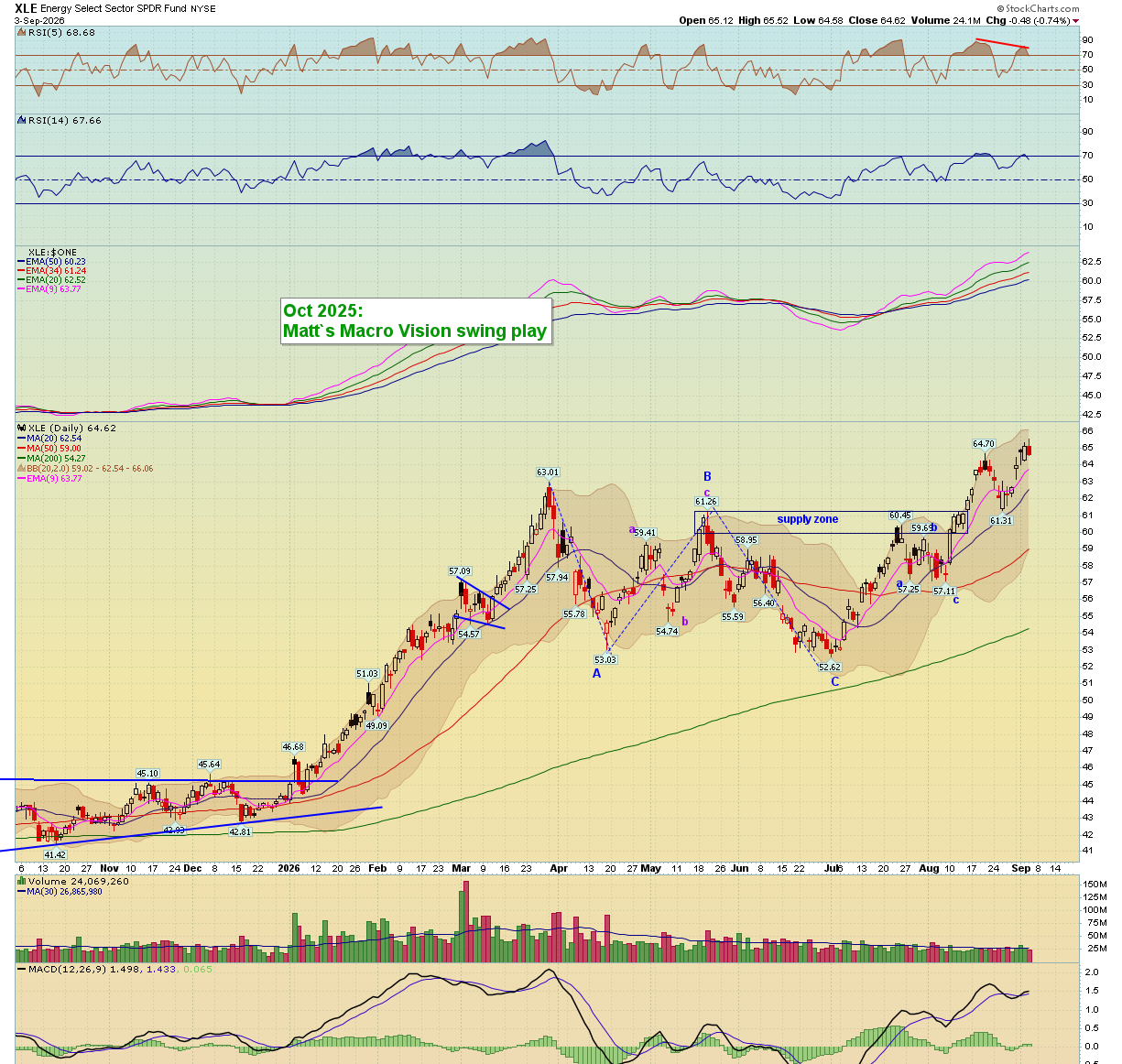
Task: Click the 61.31 pullback price label
Action: pos(1002,521)
